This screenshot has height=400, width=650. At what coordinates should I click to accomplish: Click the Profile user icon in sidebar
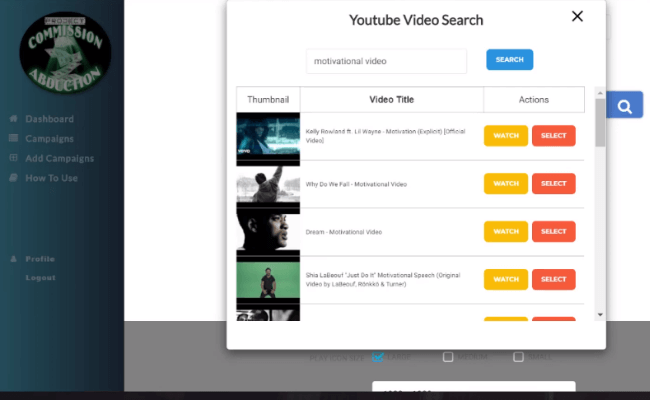pyautogui.click(x=13, y=259)
